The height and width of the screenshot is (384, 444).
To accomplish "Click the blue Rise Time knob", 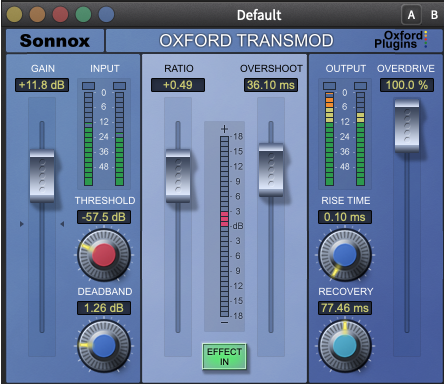I will pyautogui.click(x=345, y=255).
